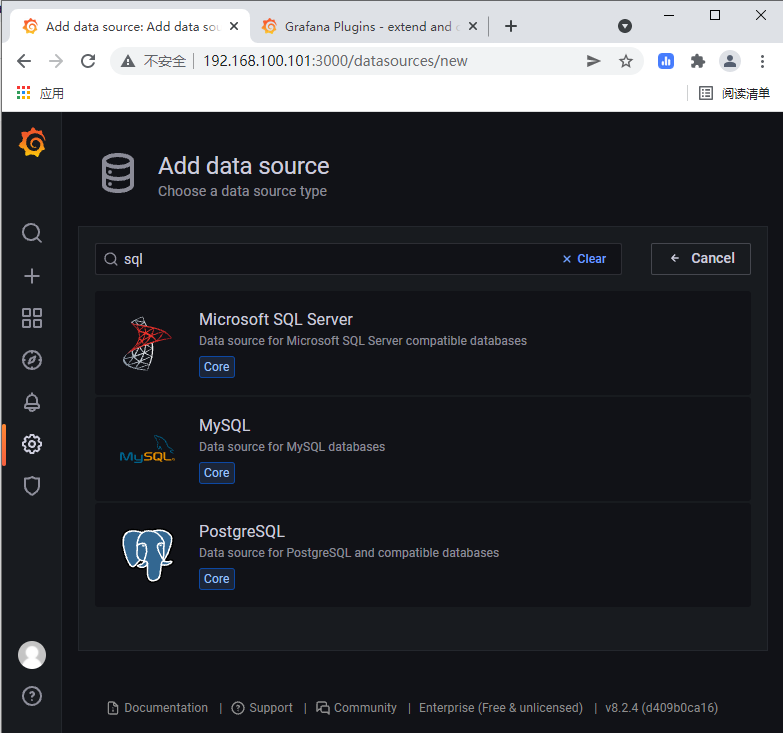
Task: Click the SQL Server compatible databases description
Action: [363, 341]
